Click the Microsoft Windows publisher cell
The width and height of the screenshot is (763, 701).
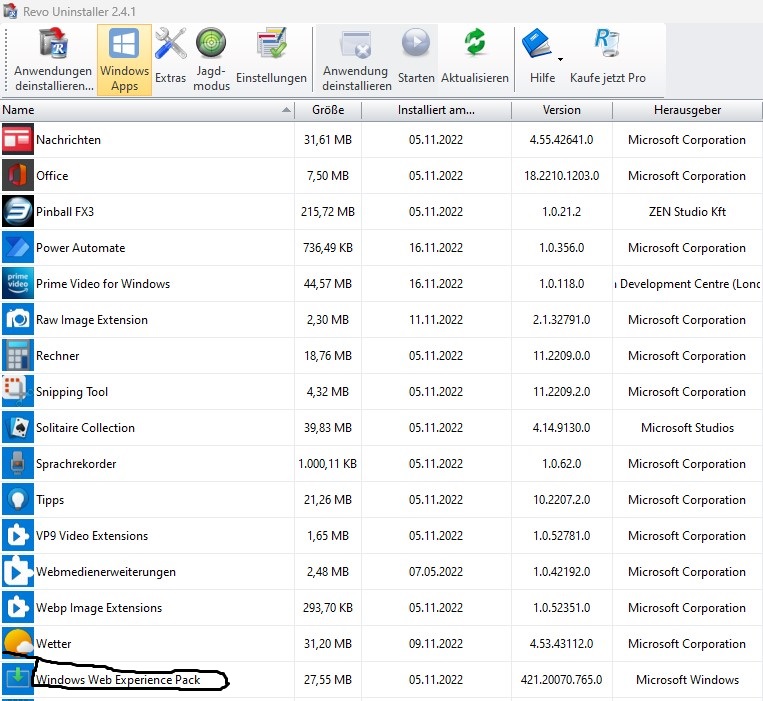[x=687, y=680]
